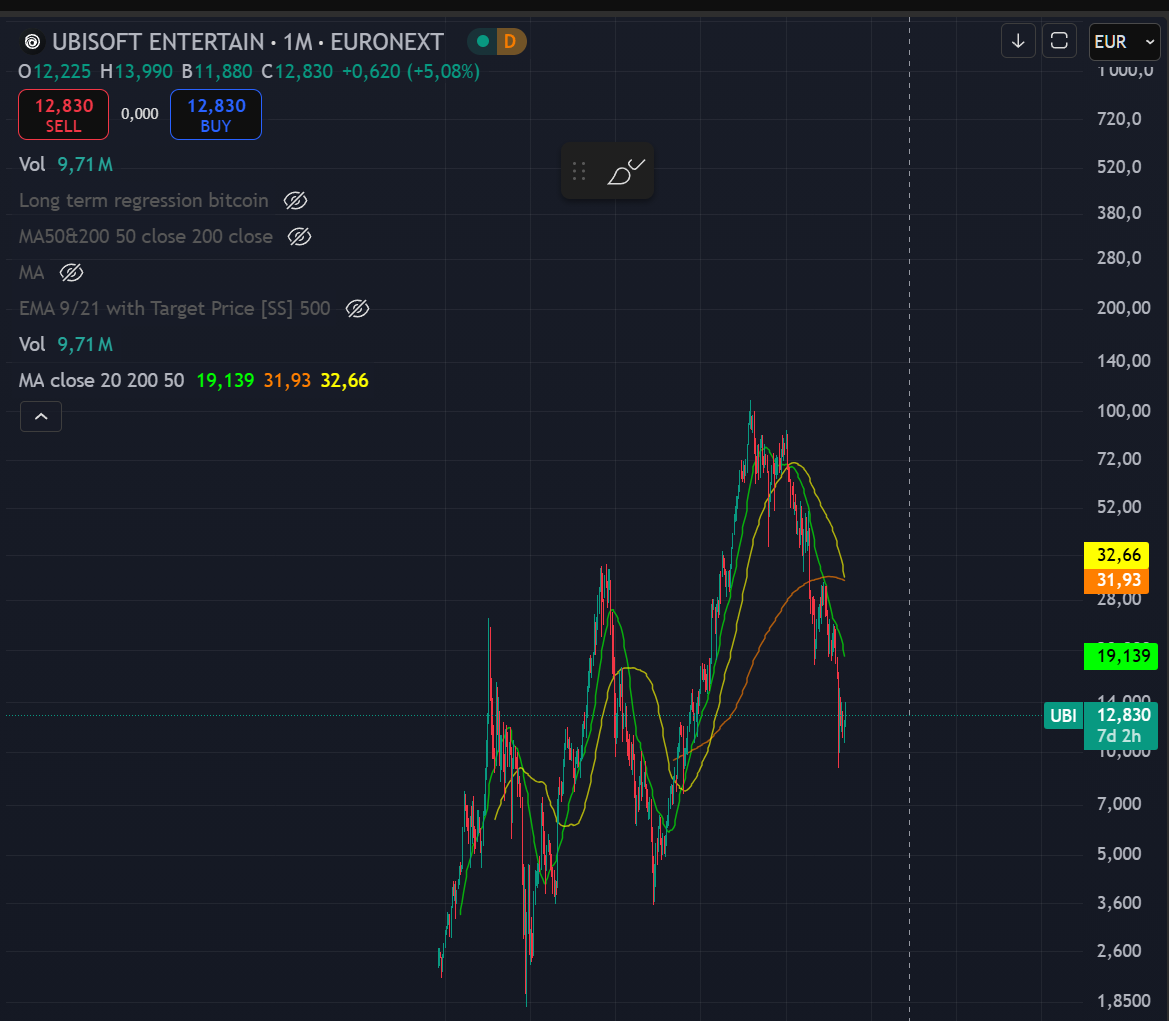
Task: Click the 720,0 price scale level
Action: click(1119, 119)
